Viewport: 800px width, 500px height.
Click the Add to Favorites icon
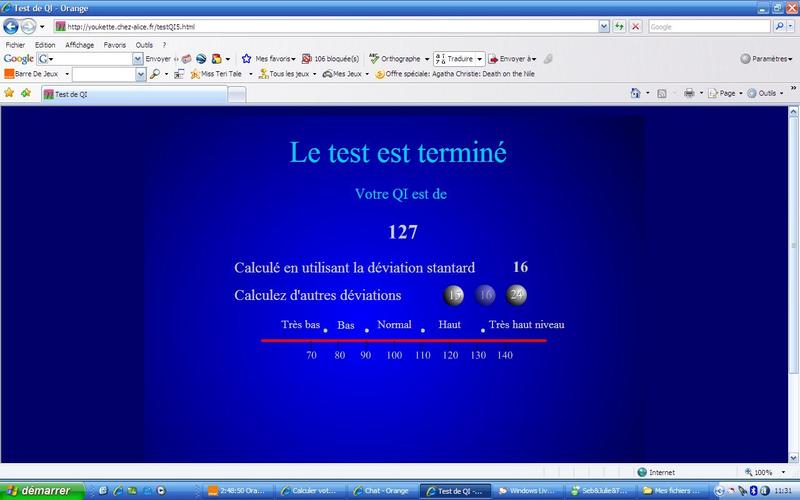[26, 93]
